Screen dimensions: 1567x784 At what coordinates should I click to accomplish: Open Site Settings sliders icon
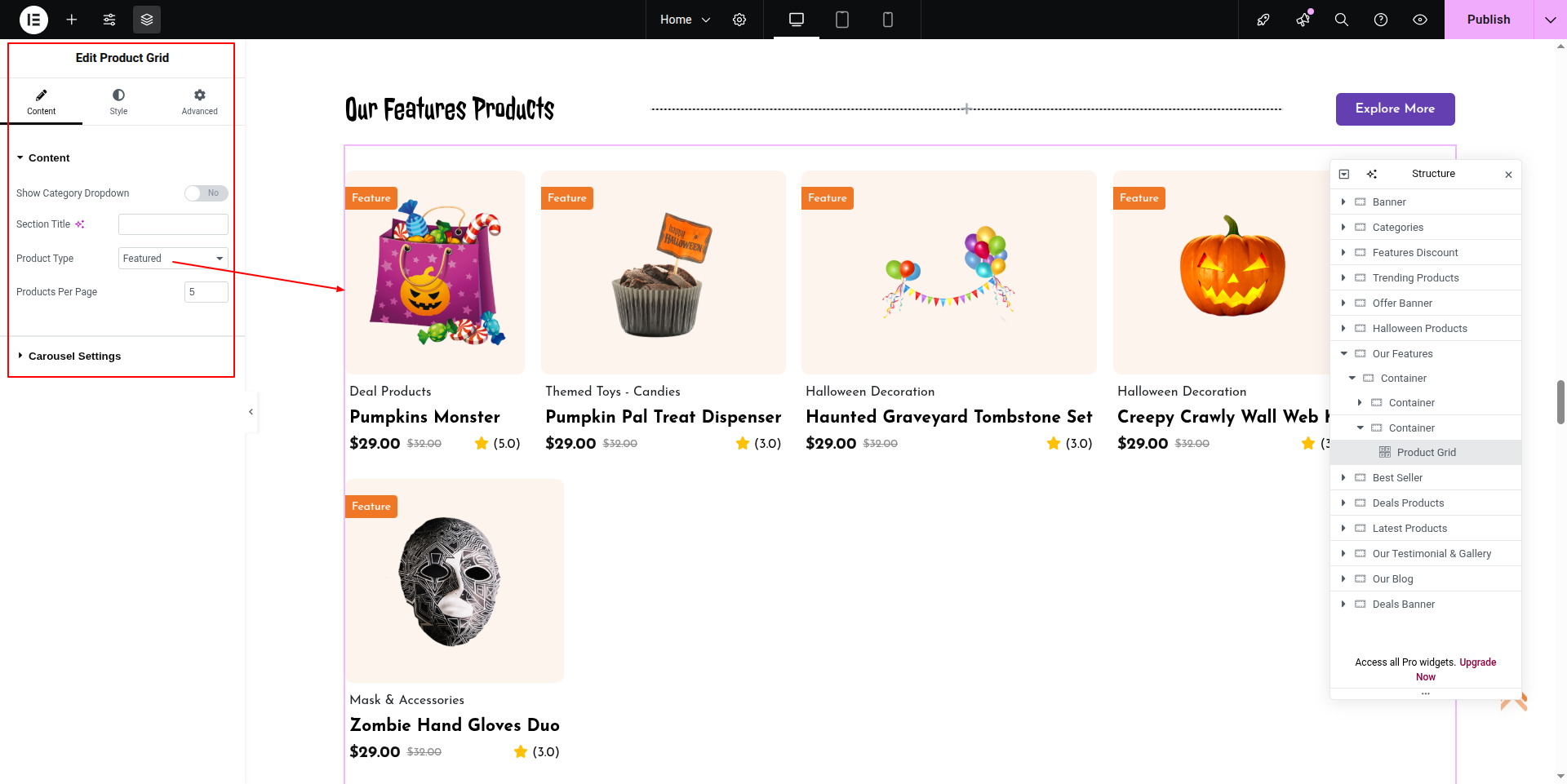(109, 20)
